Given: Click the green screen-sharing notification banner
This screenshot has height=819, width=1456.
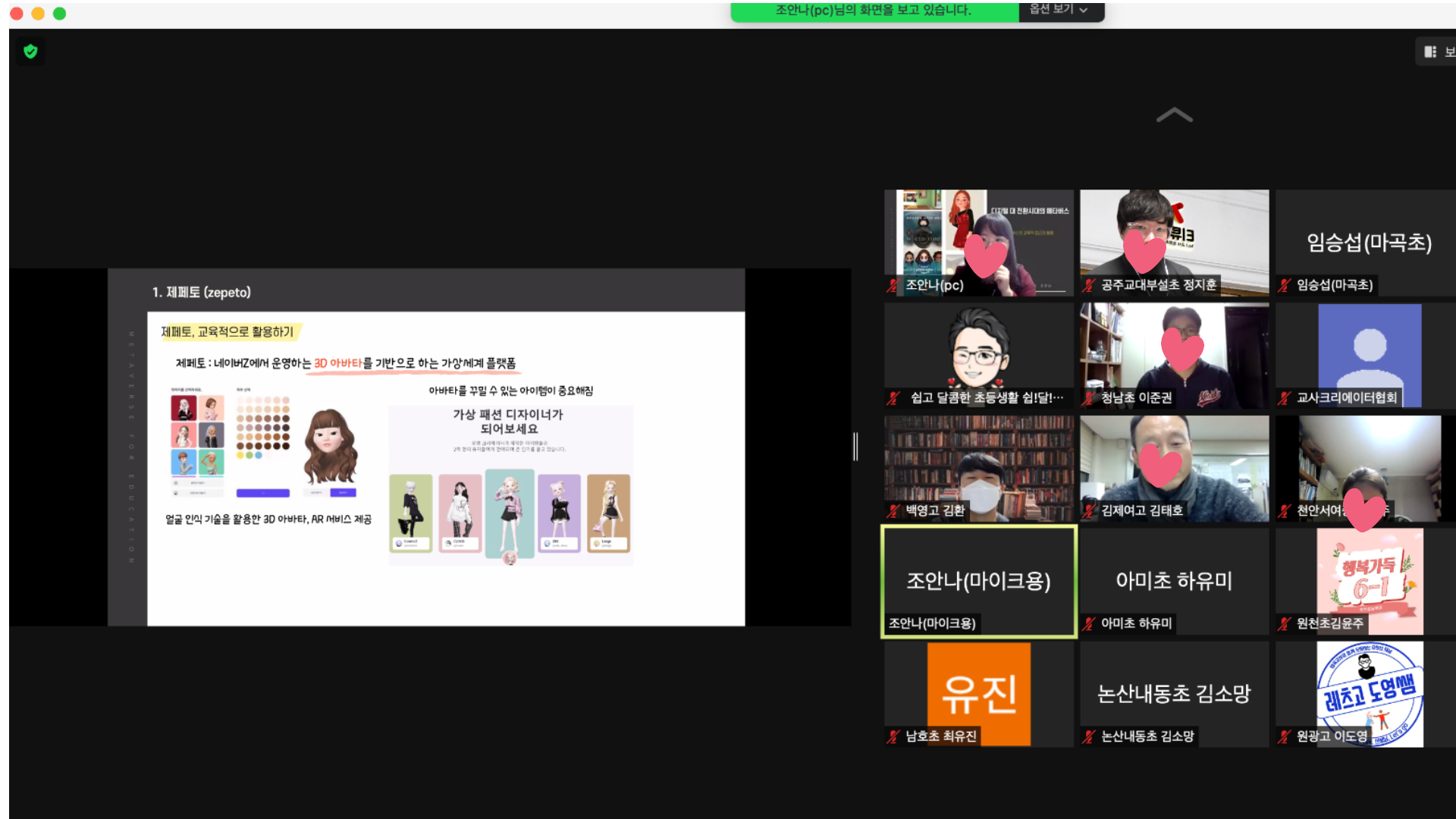Looking at the screenshot, I should pos(872,11).
